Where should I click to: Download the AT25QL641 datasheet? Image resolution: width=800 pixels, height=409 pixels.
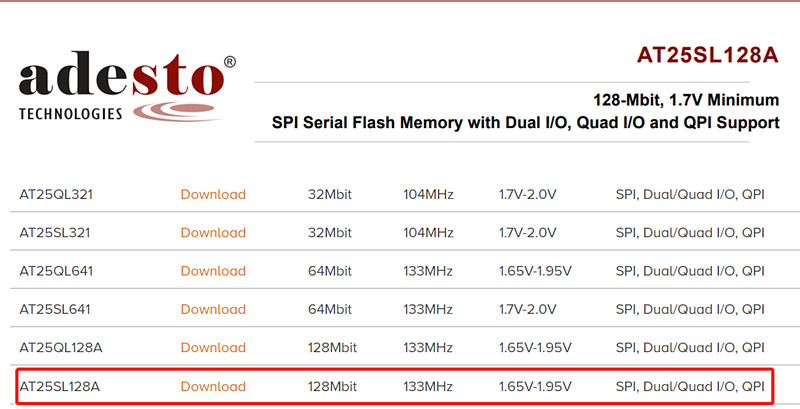pyautogui.click(x=213, y=271)
